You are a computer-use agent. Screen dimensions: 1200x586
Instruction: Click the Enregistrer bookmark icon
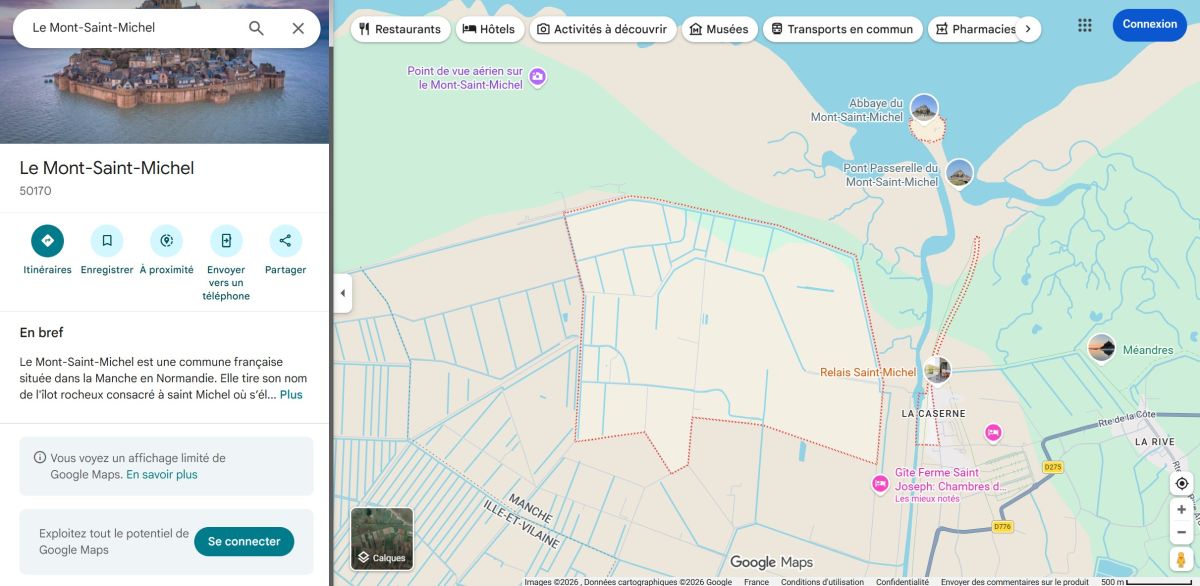[x=106, y=240]
